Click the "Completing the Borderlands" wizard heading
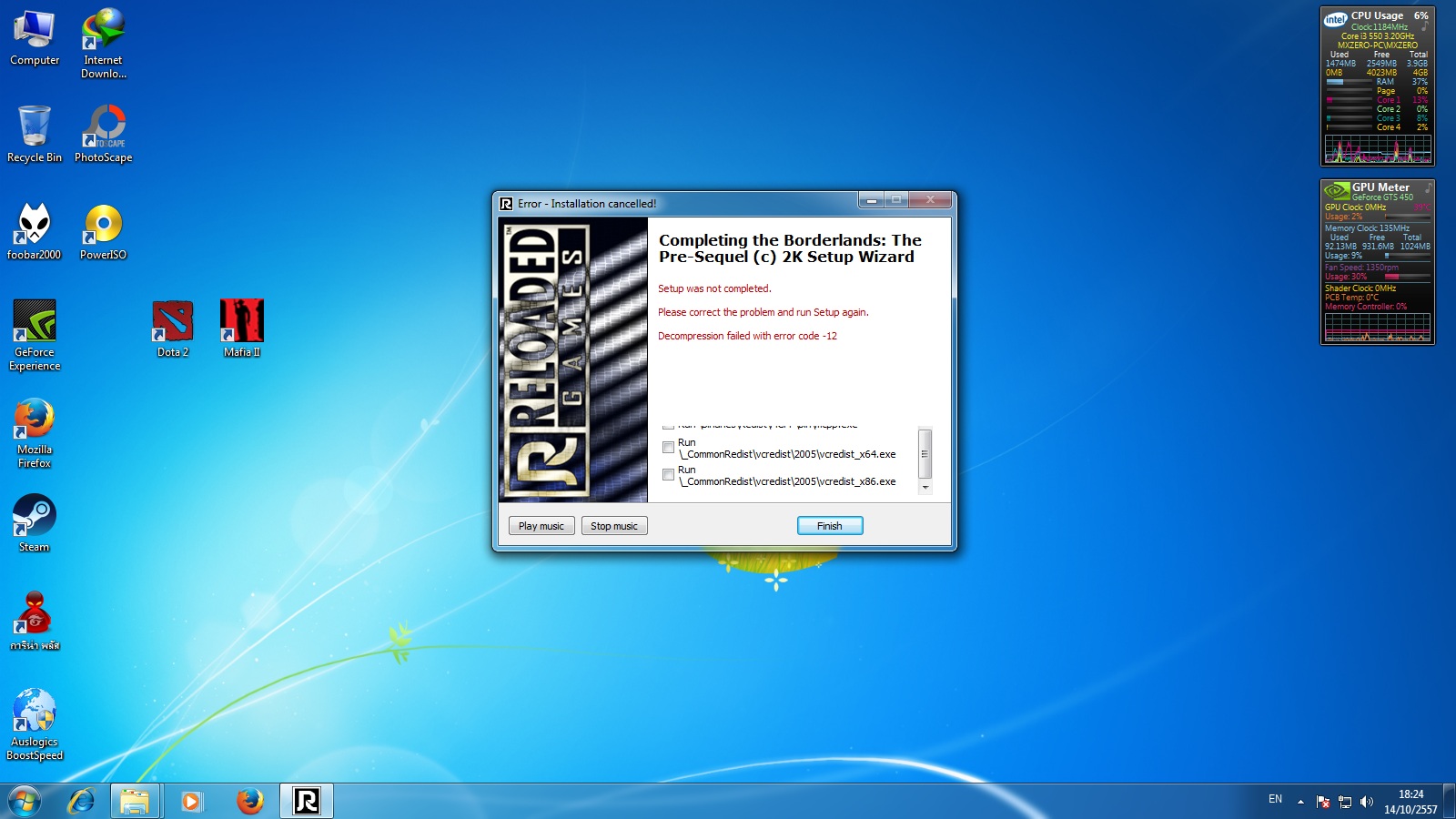Viewport: 1456px width, 819px height. pyautogui.click(x=790, y=248)
